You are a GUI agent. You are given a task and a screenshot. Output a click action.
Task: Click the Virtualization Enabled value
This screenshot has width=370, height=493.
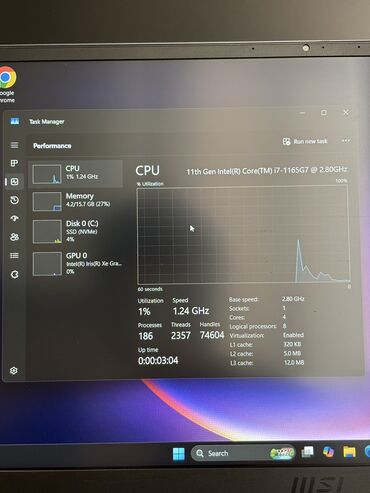tap(293, 335)
